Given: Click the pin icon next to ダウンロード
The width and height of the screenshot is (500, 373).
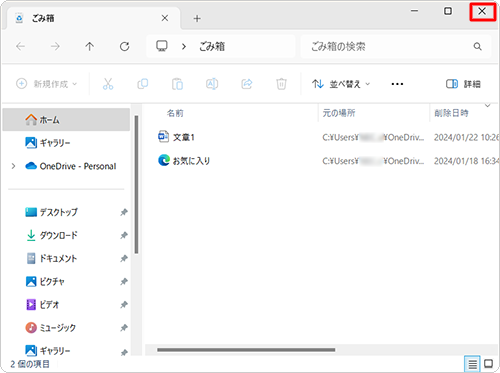Looking at the screenshot, I should (124, 235).
